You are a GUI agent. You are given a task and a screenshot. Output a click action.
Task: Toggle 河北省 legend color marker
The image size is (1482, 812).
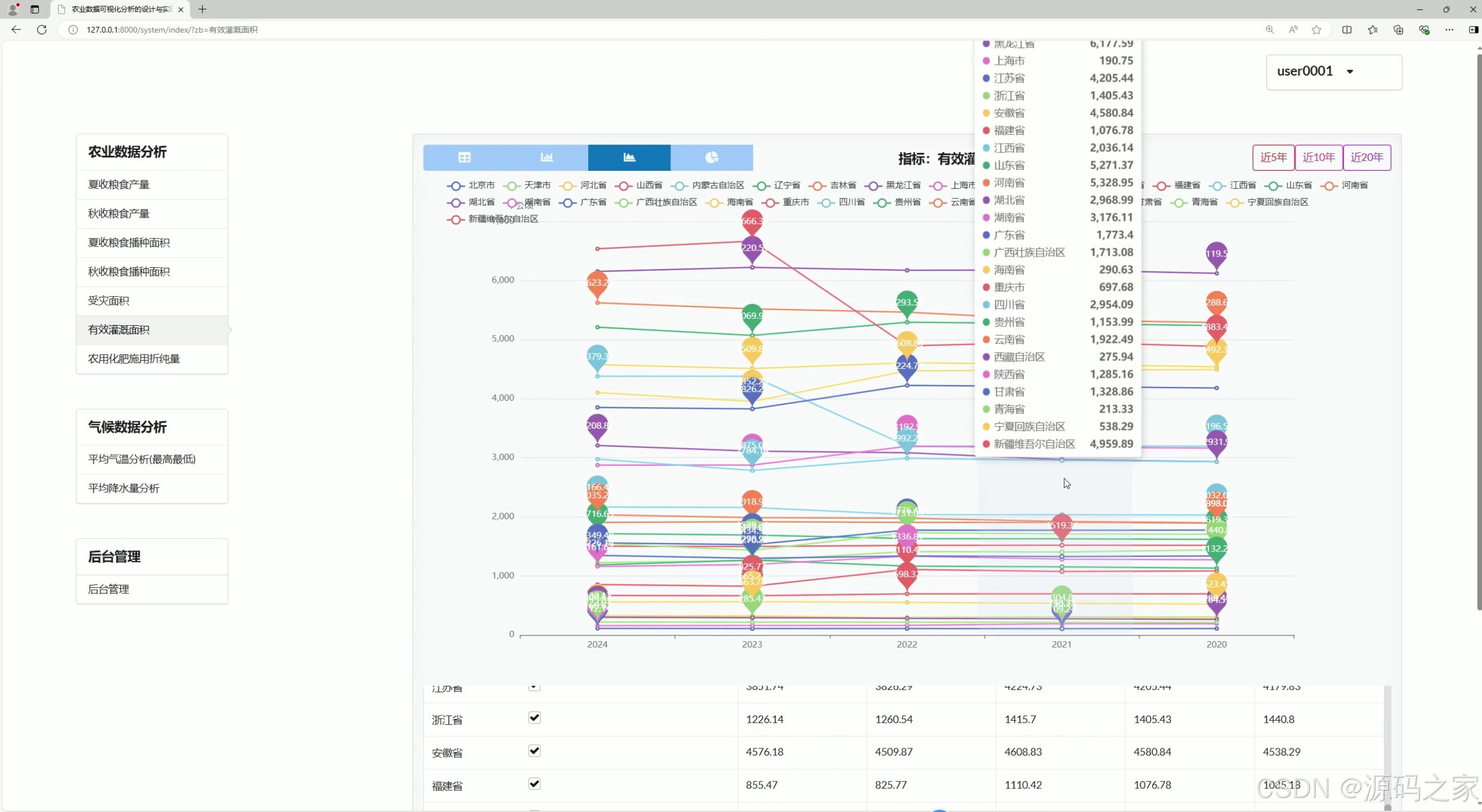(x=567, y=186)
